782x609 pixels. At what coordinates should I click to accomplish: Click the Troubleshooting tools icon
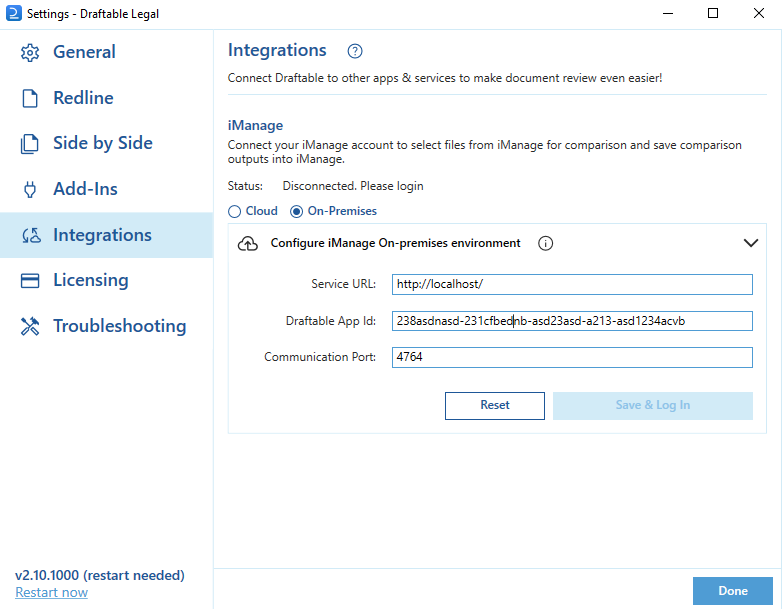pyautogui.click(x=30, y=326)
